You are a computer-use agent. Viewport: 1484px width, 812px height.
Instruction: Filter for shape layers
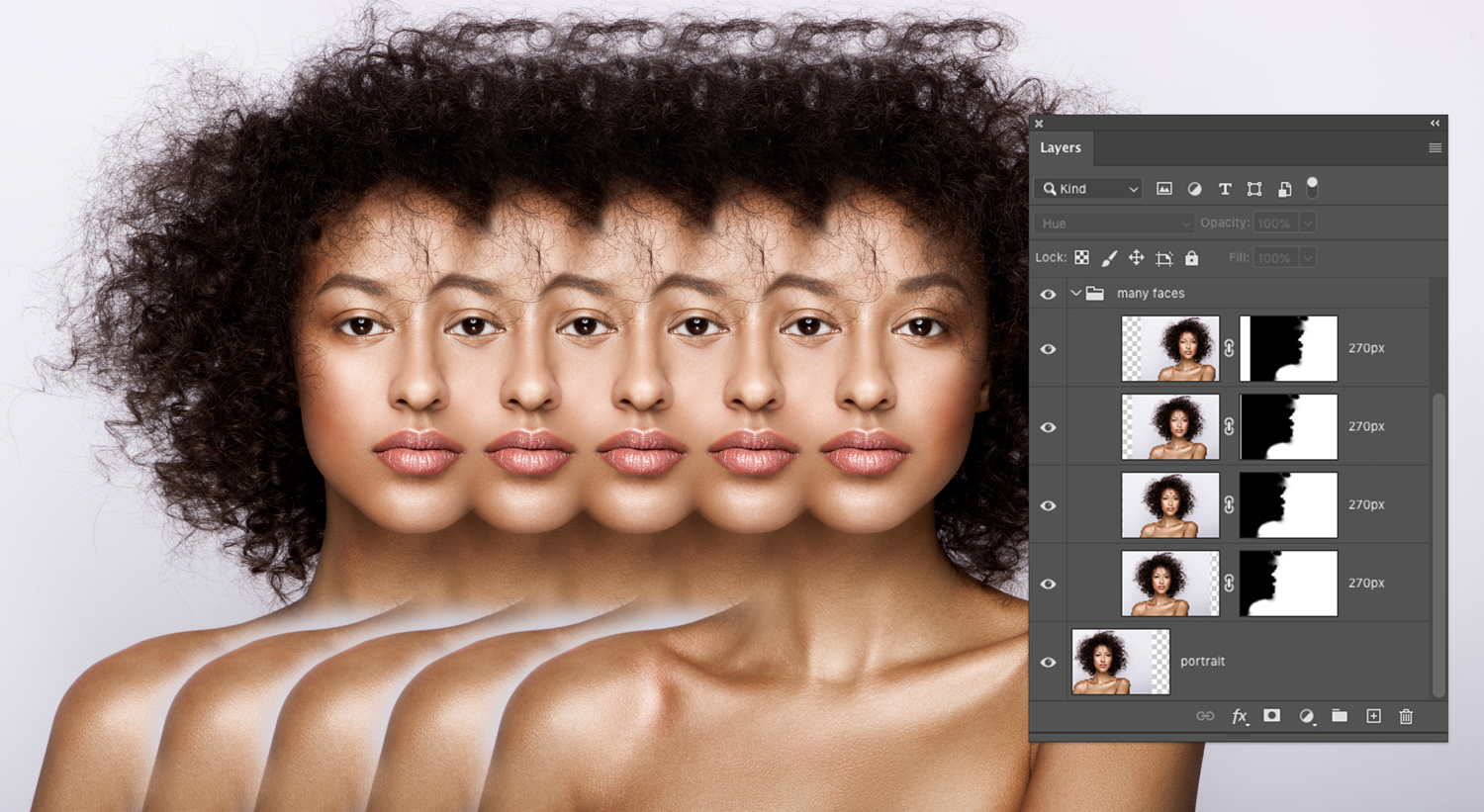[x=1254, y=188]
